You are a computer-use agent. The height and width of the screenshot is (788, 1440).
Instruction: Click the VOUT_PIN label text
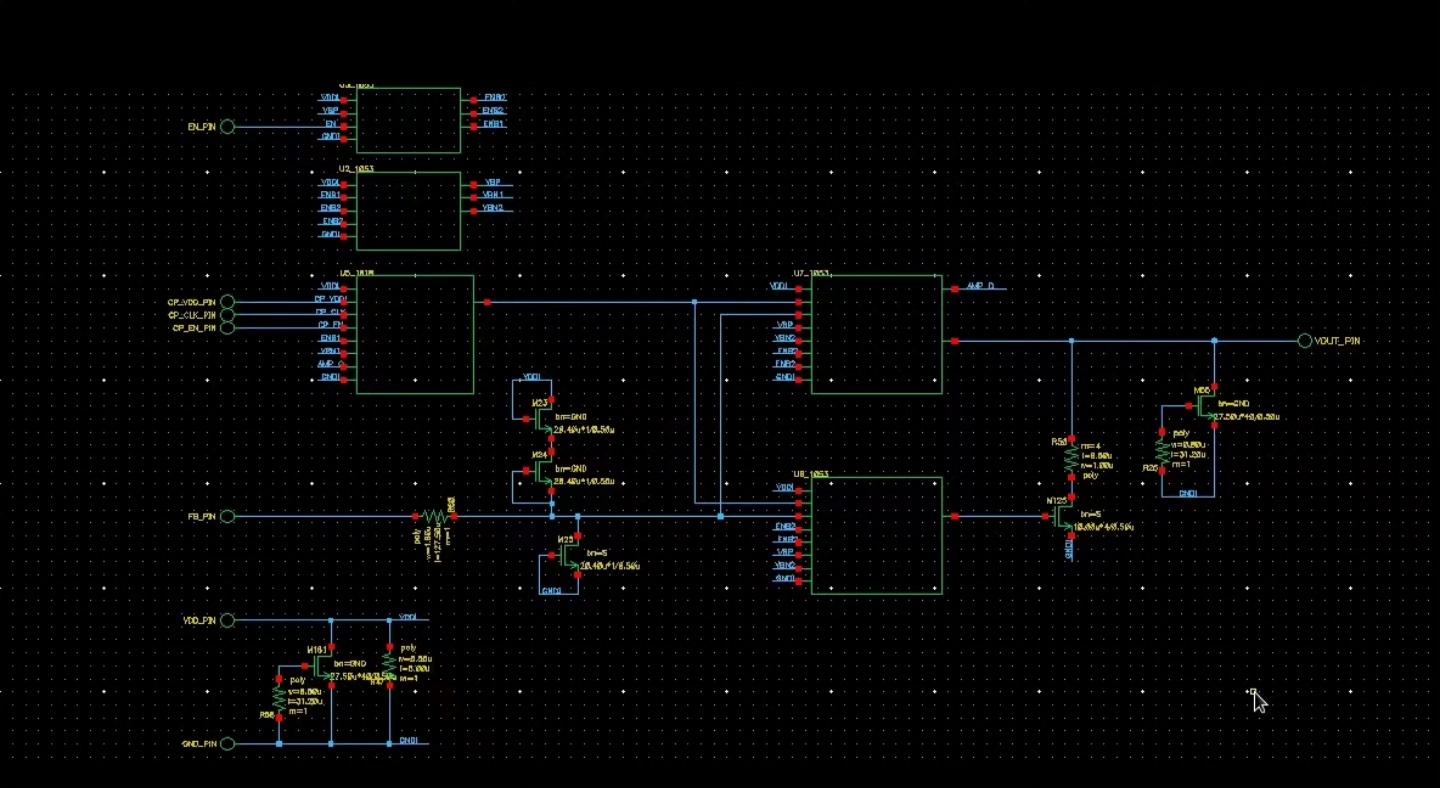[x=1338, y=341]
